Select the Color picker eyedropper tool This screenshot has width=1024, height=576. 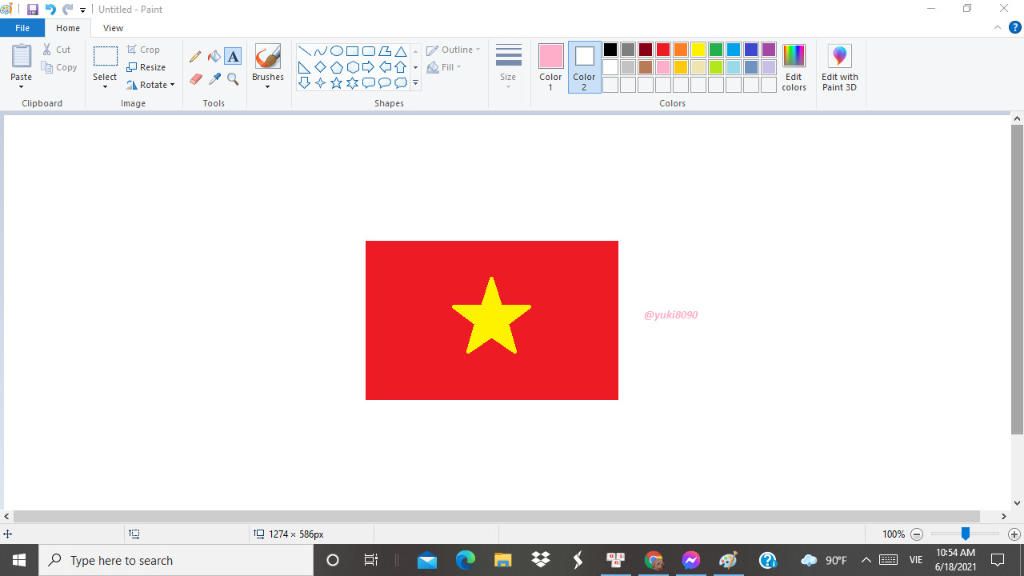[x=214, y=79]
